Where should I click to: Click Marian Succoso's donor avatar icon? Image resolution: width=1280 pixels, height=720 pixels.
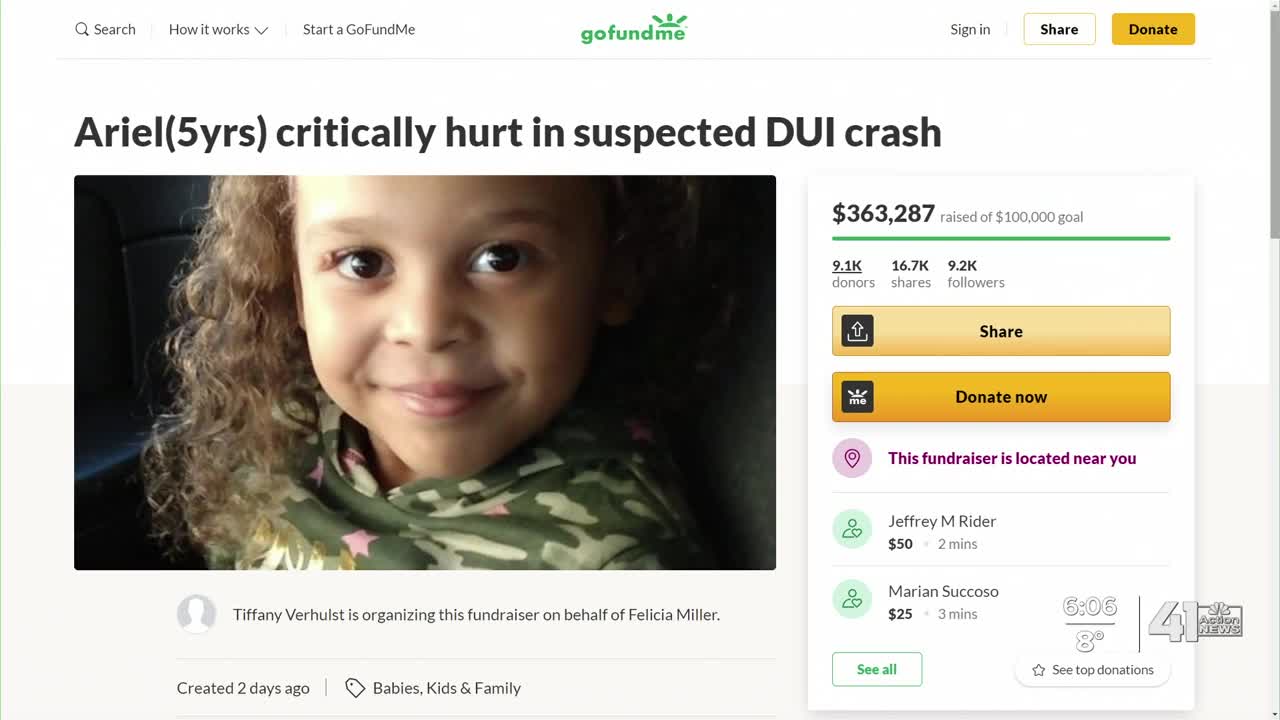point(852,600)
